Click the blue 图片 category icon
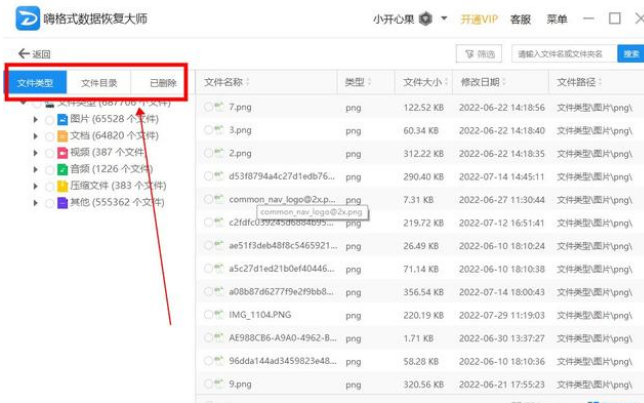Image resolution: width=644 pixels, height=403 pixels. point(62,119)
